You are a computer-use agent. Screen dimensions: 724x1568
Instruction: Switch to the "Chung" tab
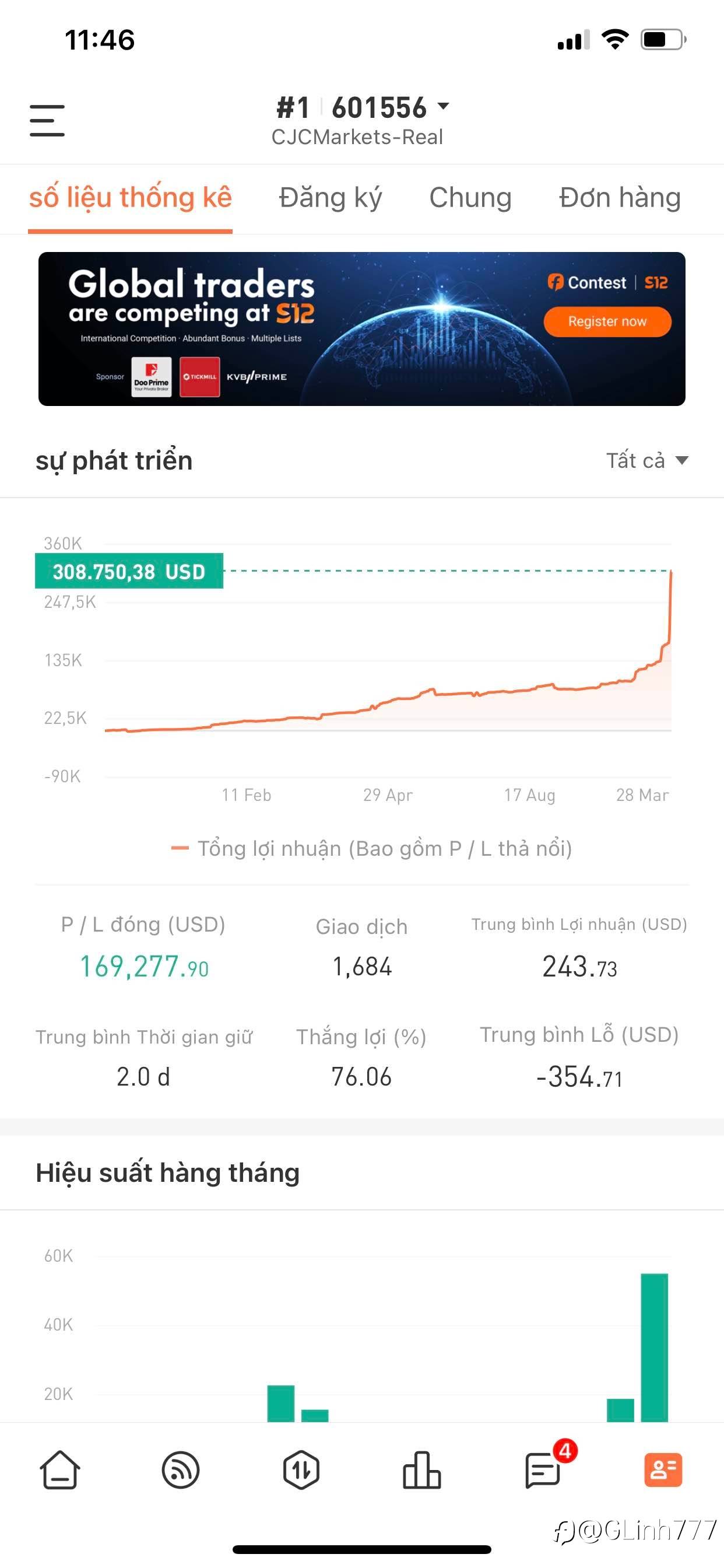click(x=470, y=198)
